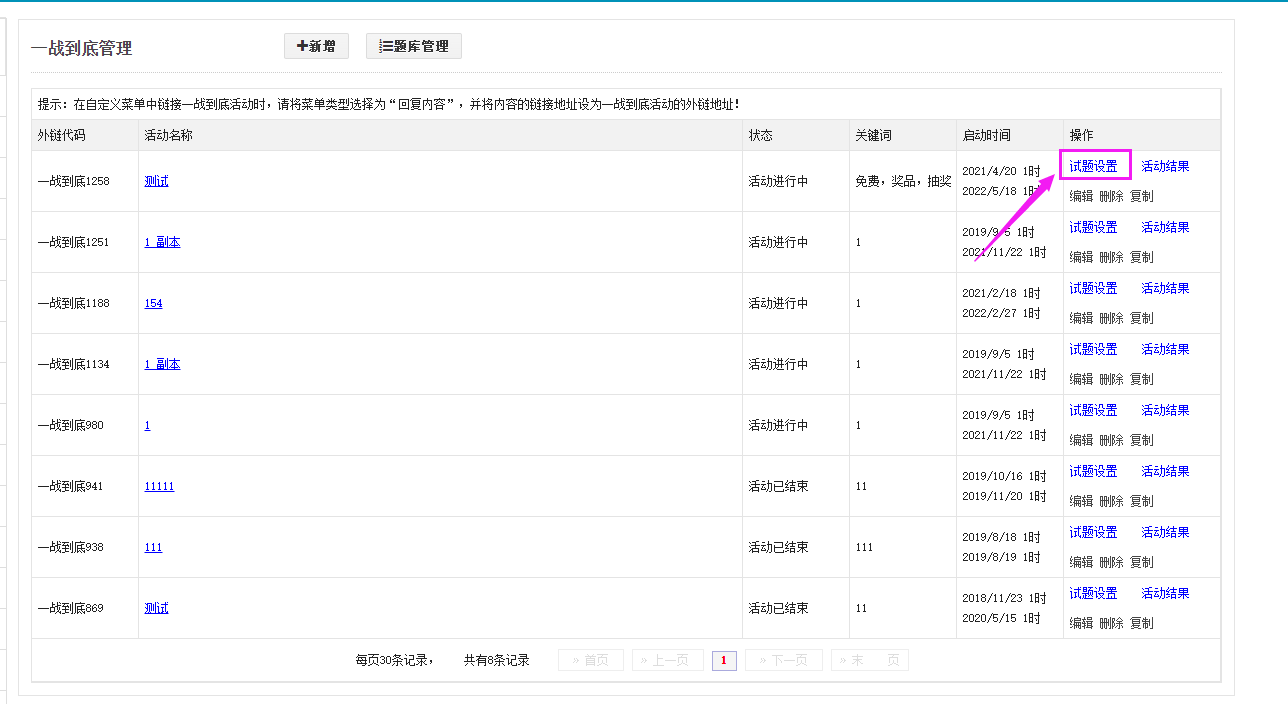
Task: Open the activity name link "11111"
Action: coord(159,486)
